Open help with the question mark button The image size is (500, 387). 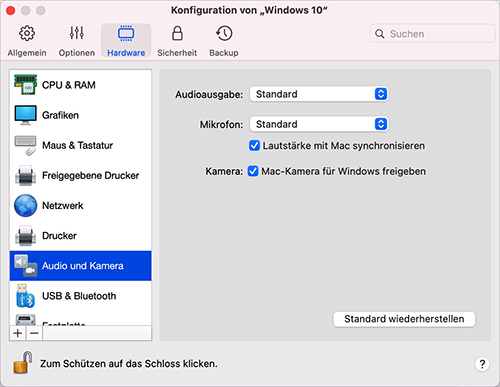coord(482,364)
